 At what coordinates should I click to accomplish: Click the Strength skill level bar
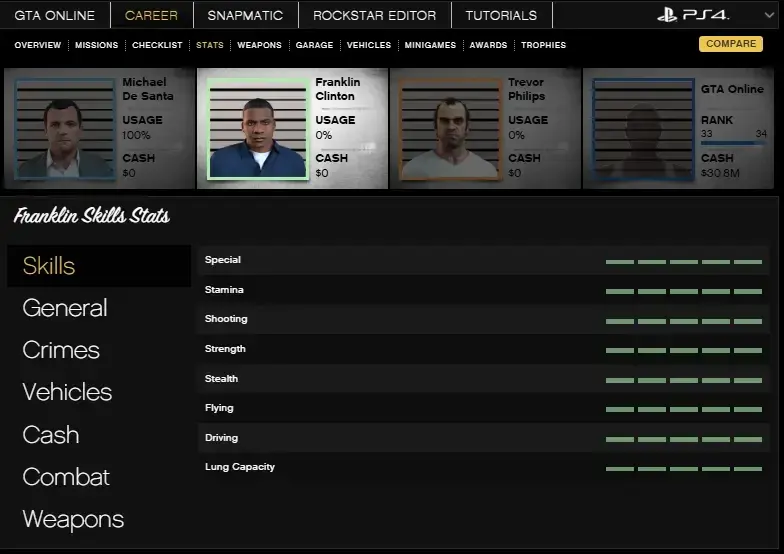coord(684,350)
